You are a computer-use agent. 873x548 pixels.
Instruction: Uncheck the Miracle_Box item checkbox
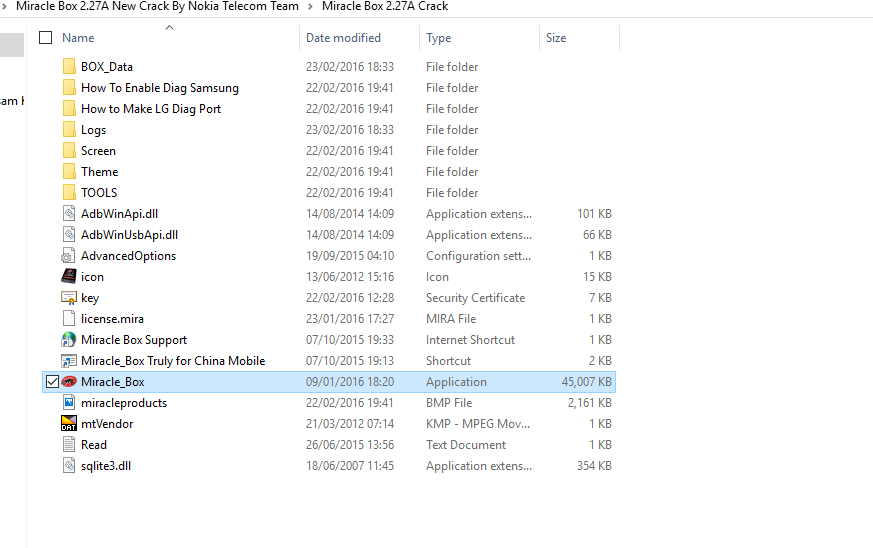coord(52,381)
